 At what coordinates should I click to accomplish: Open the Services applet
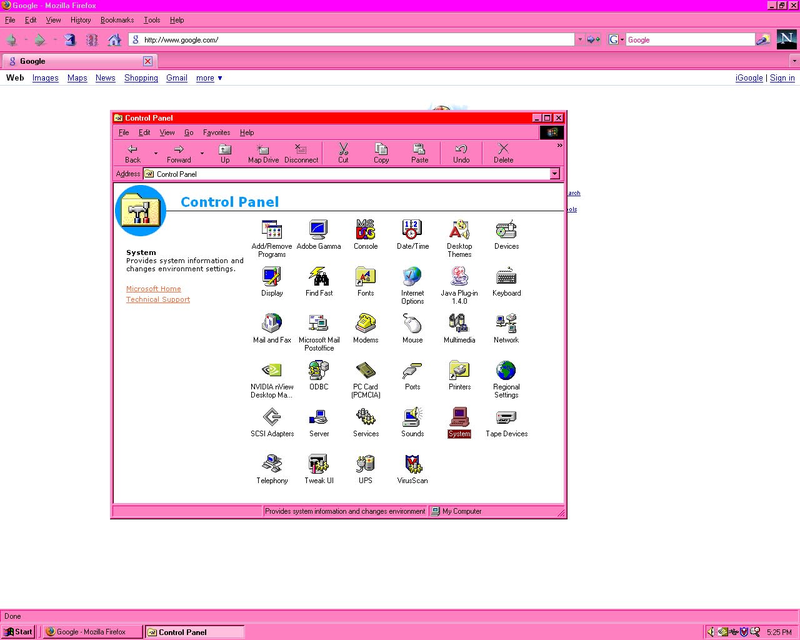click(x=365, y=423)
